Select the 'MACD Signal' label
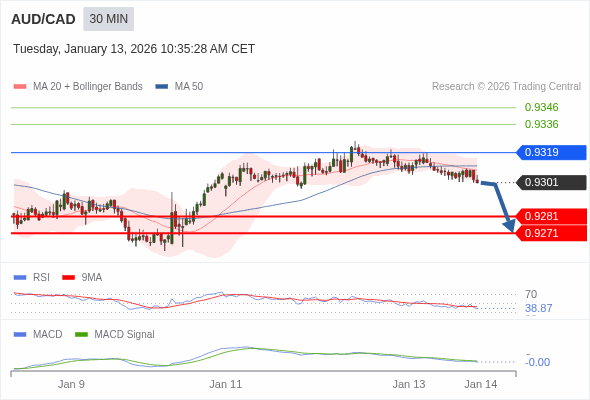Screen dimensions: 590x400 125,335
